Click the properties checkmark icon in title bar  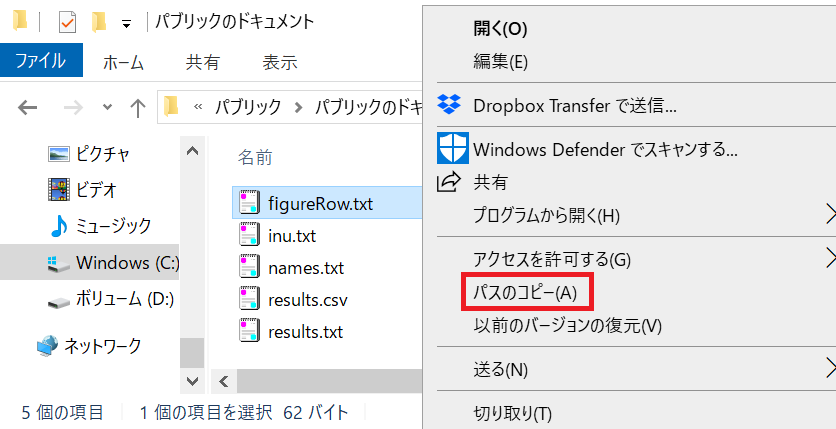(x=67, y=21)
